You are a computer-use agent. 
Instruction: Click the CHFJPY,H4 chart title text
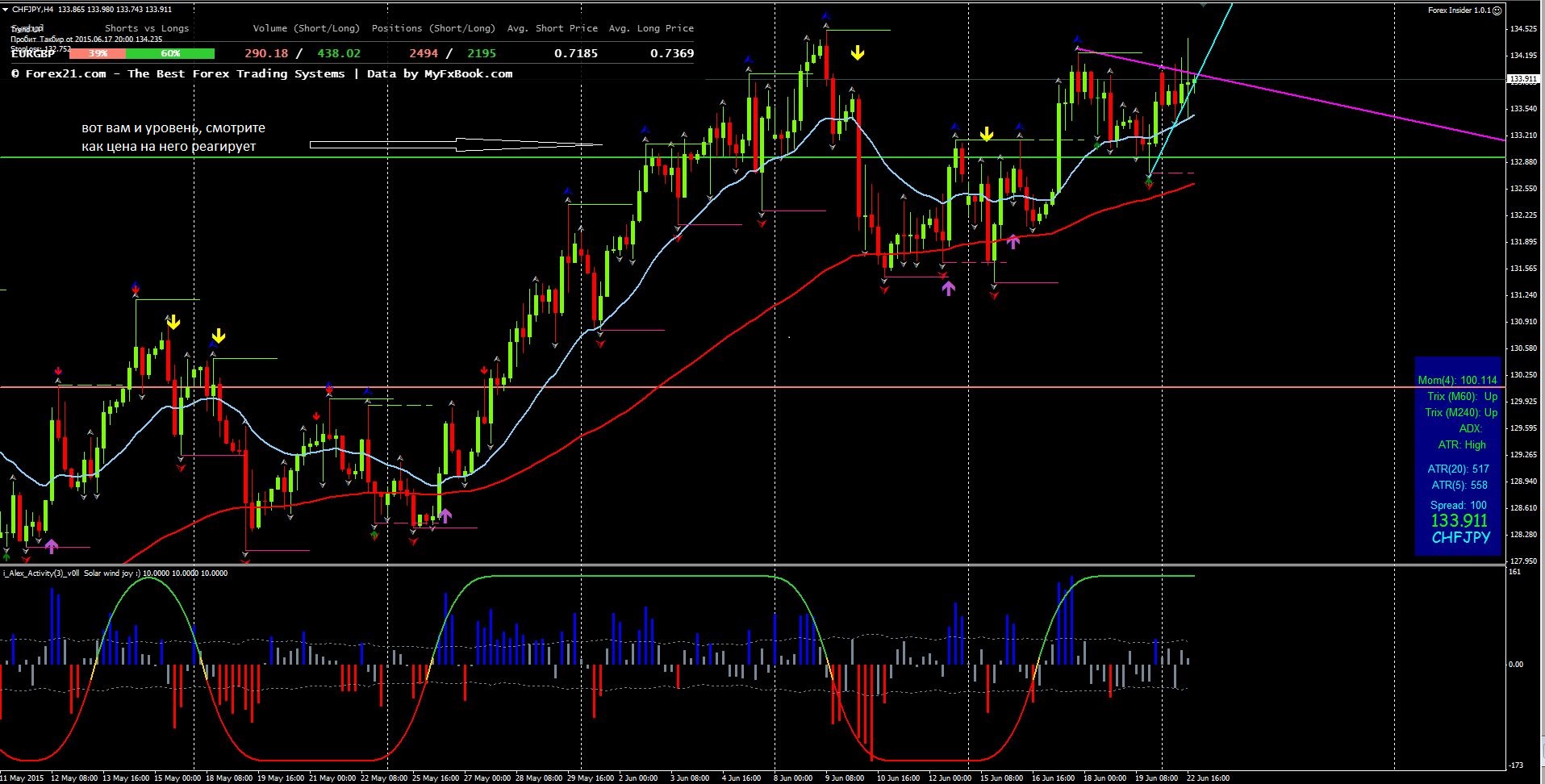(x=92, y=10)
